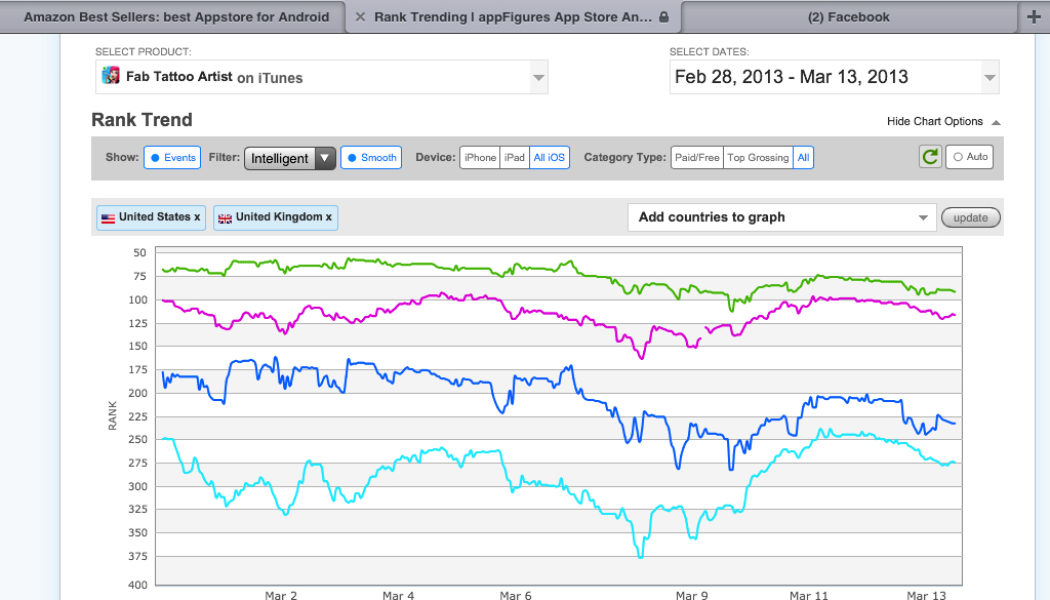Screen dimensions: 1050x600
Task: Toggle the Events display option
Action: click(172, 157)
